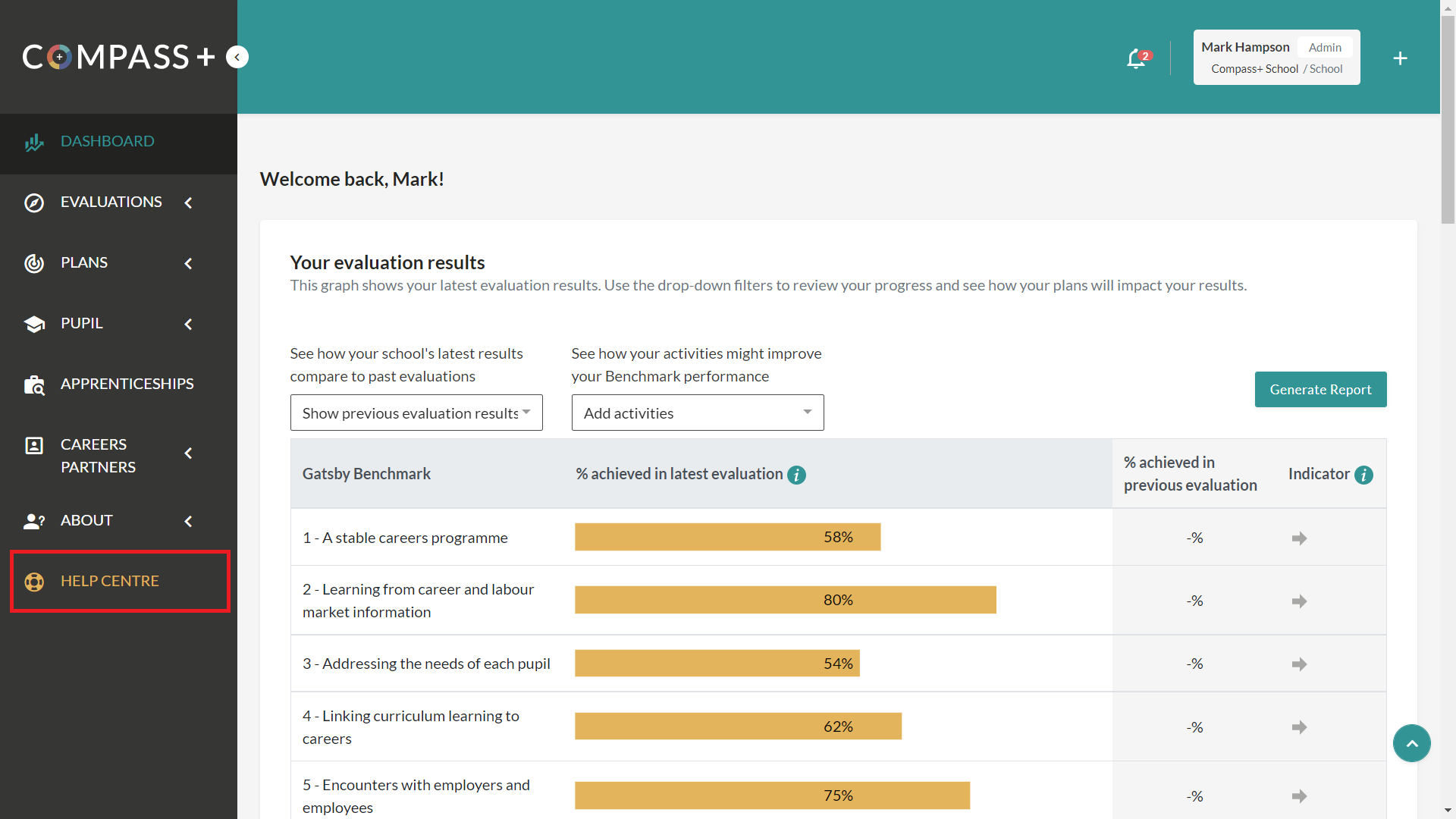The width and height of the screenshot is (1456, 819).
Task: Click the 80% Learning from career progress bar
Action: click(x=785, y=600)
